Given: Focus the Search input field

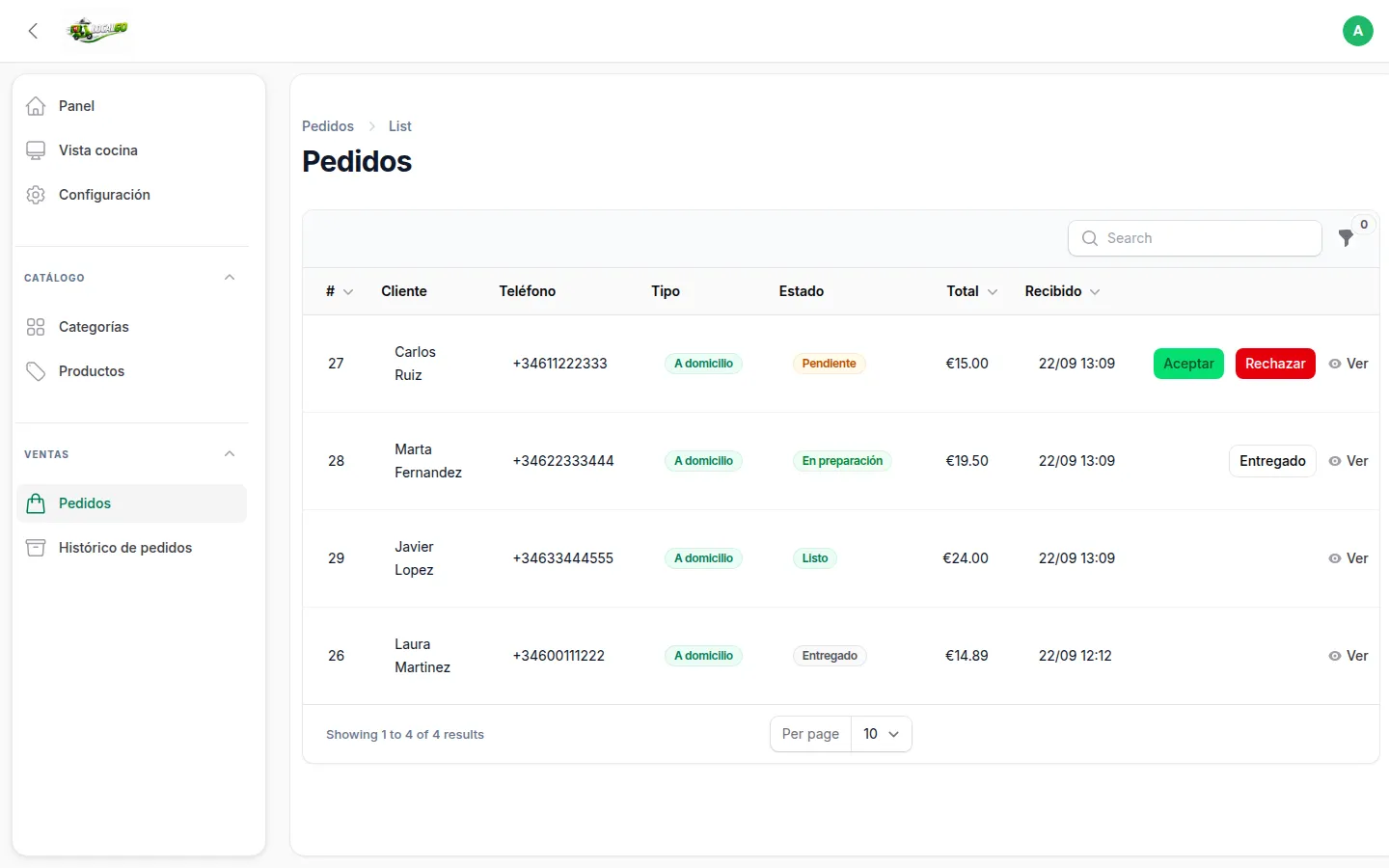Looking at the screenshot, I should 1194,238.
